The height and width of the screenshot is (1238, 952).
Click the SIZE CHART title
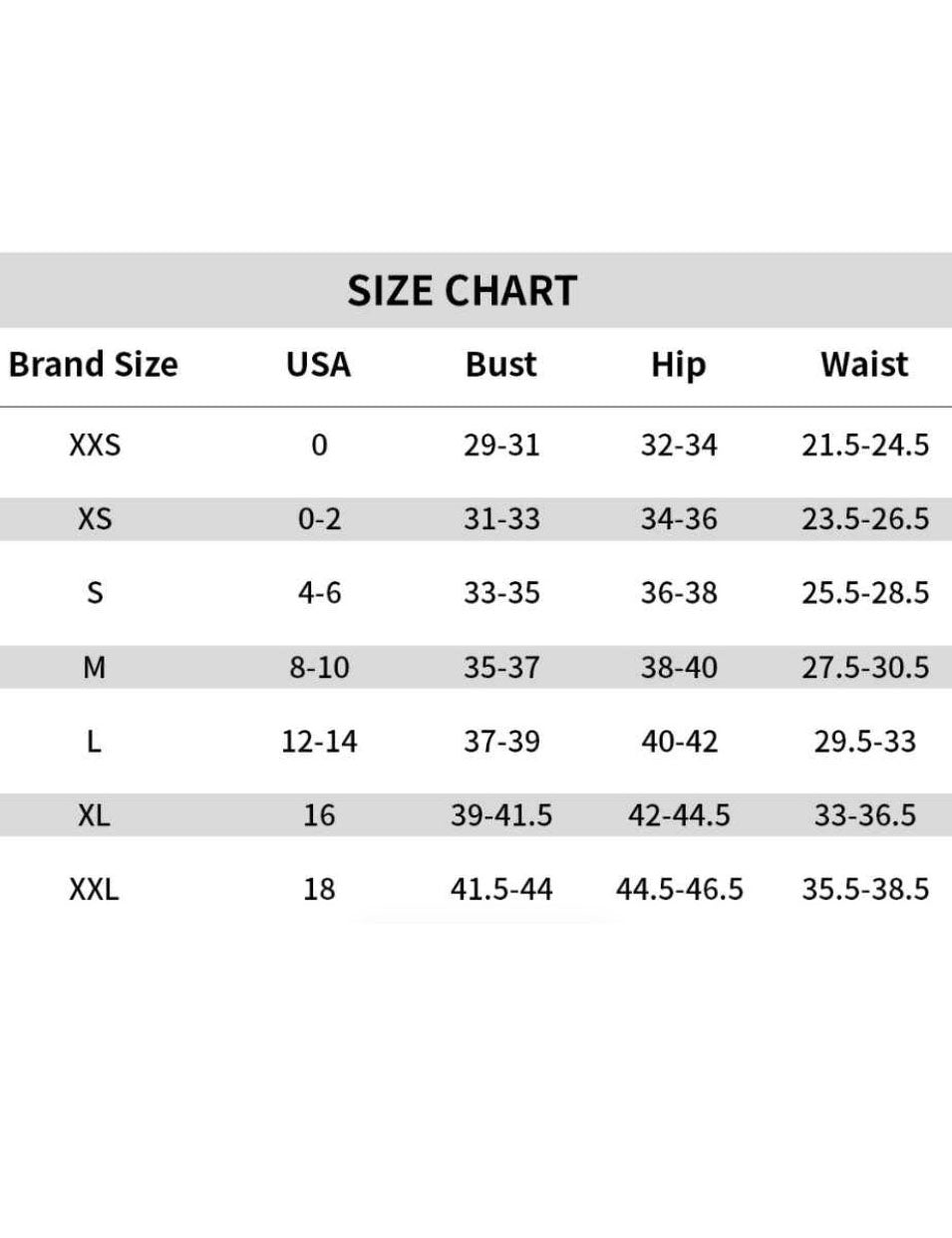(463, 290)
